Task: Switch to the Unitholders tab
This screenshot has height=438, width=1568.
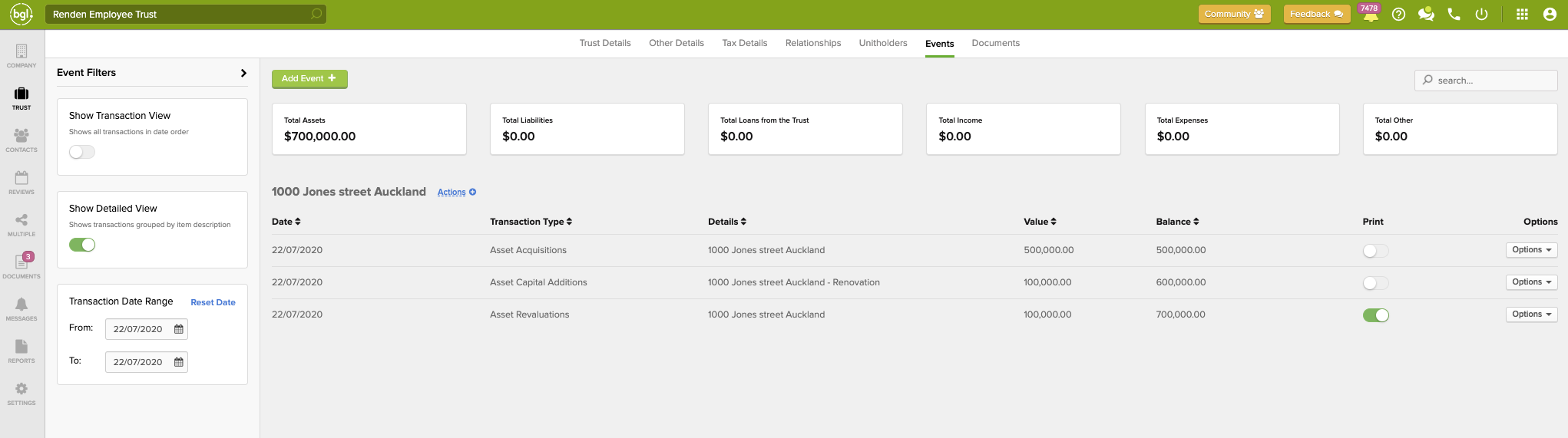Action: [882, 43]
